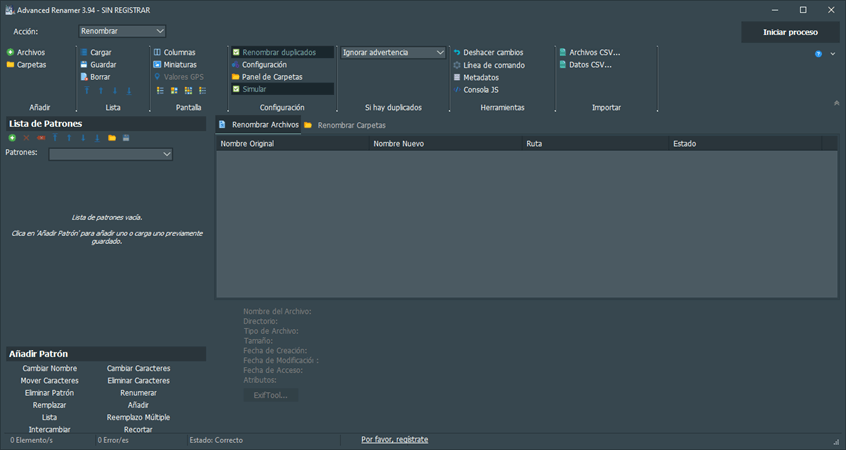Click the yellow Carpetas folder icon
Screen dimensions: 846x450
[x=10, y=65]
